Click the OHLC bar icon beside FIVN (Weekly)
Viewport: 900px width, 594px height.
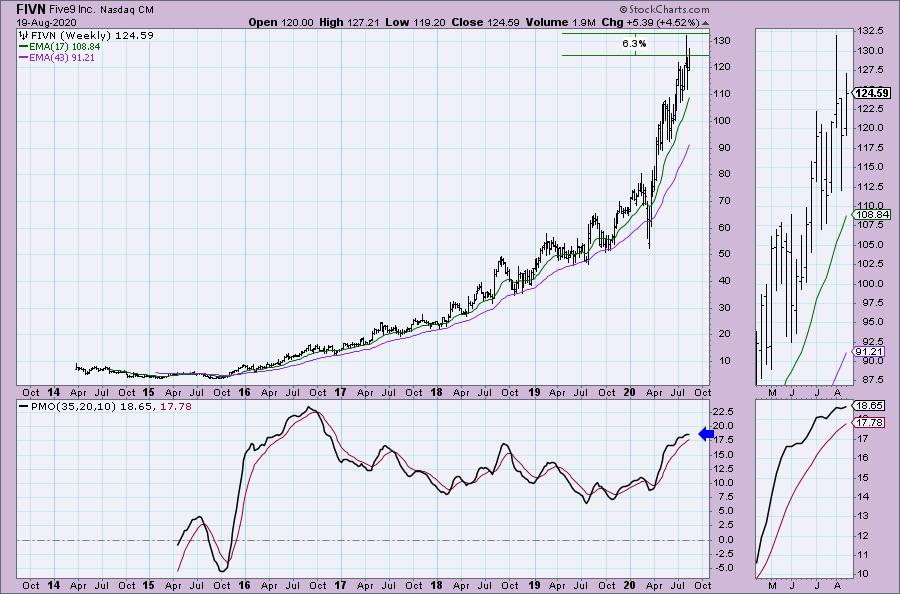pos(24,36)
